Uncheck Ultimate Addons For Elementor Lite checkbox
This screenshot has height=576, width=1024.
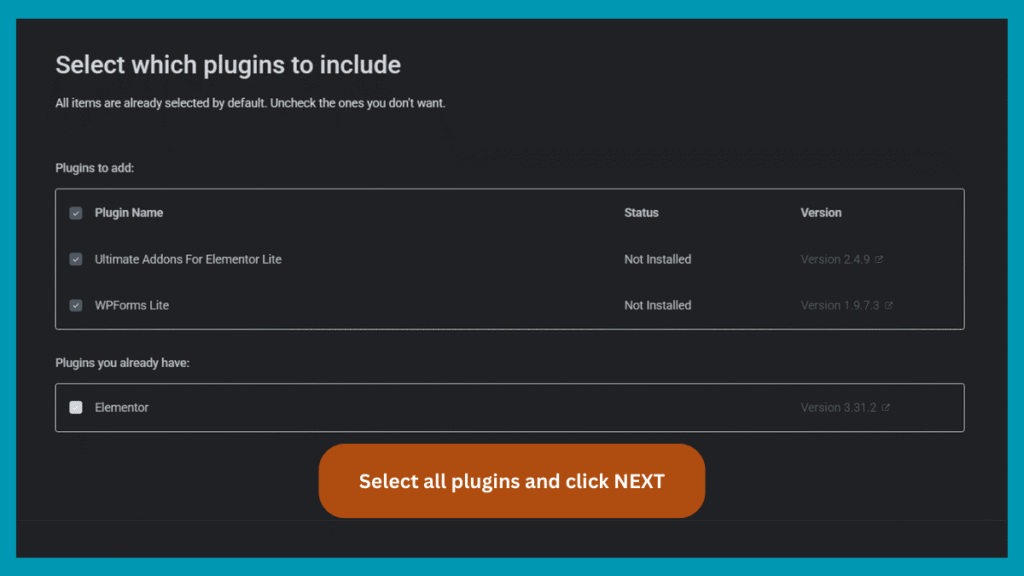[x=76, y=259]
